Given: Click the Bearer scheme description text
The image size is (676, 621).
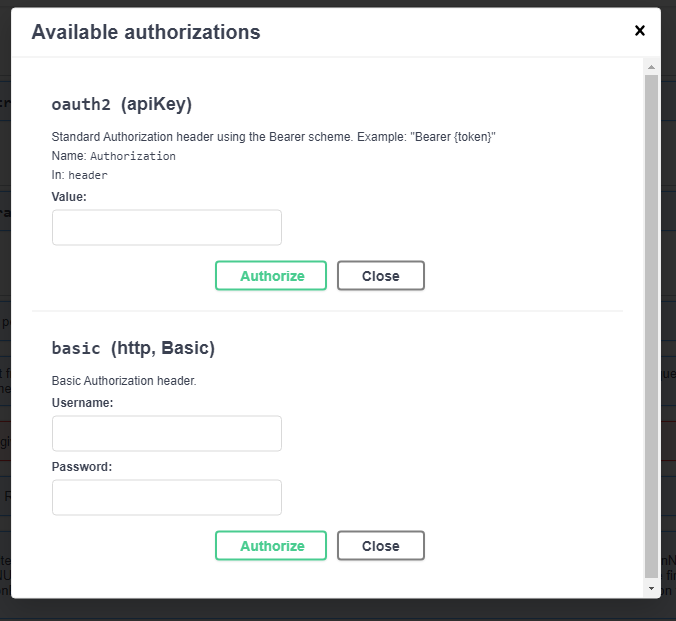Looking at the screenshot, I should 274,136.
